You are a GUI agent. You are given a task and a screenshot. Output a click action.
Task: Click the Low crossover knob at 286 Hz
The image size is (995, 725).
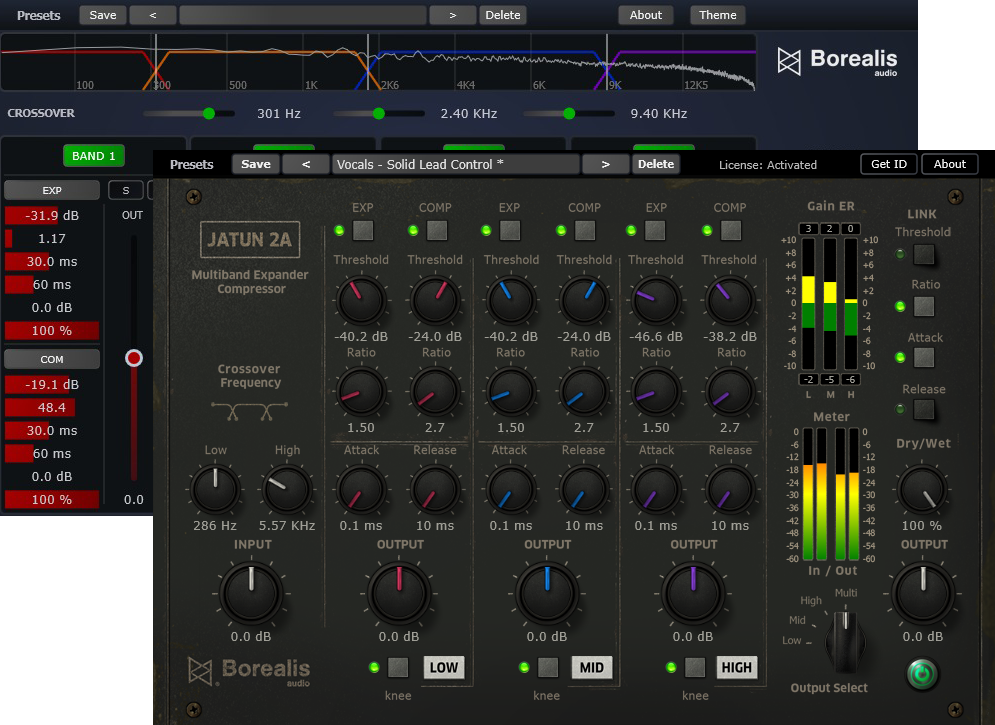tap(216, 489)
